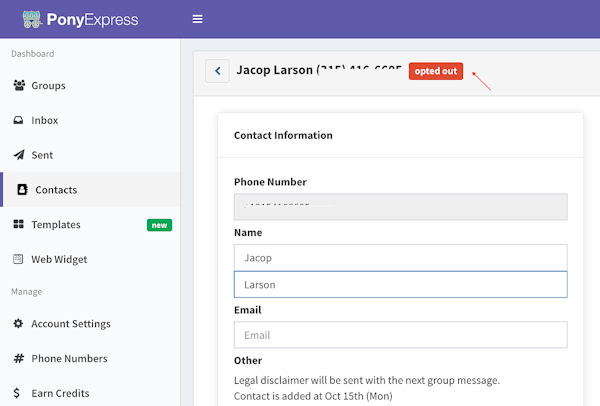Click the Contacts address book icon

[23, 190]
